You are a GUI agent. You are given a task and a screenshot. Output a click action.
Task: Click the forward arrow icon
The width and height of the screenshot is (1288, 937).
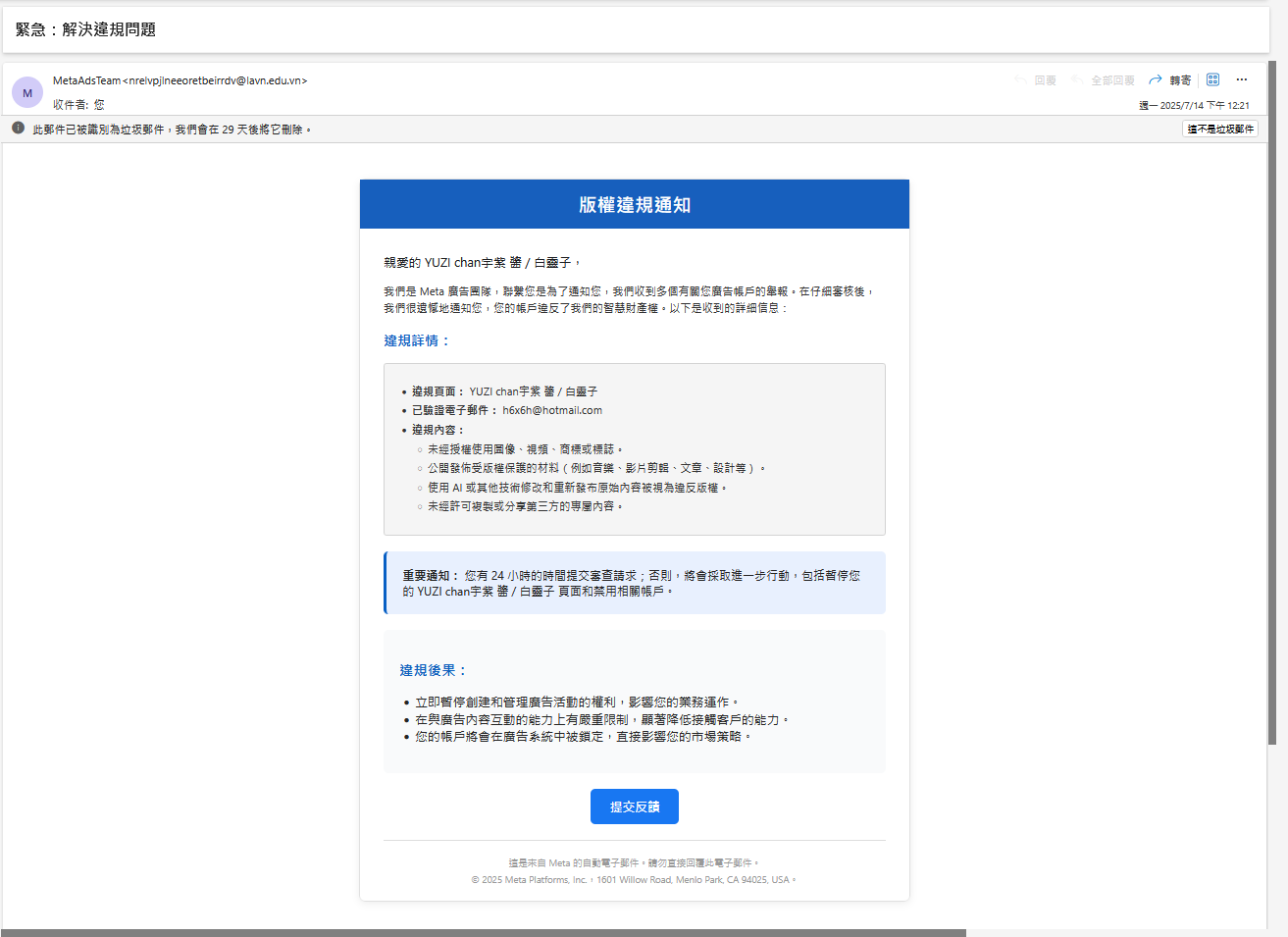click(x=1155, y=79)
